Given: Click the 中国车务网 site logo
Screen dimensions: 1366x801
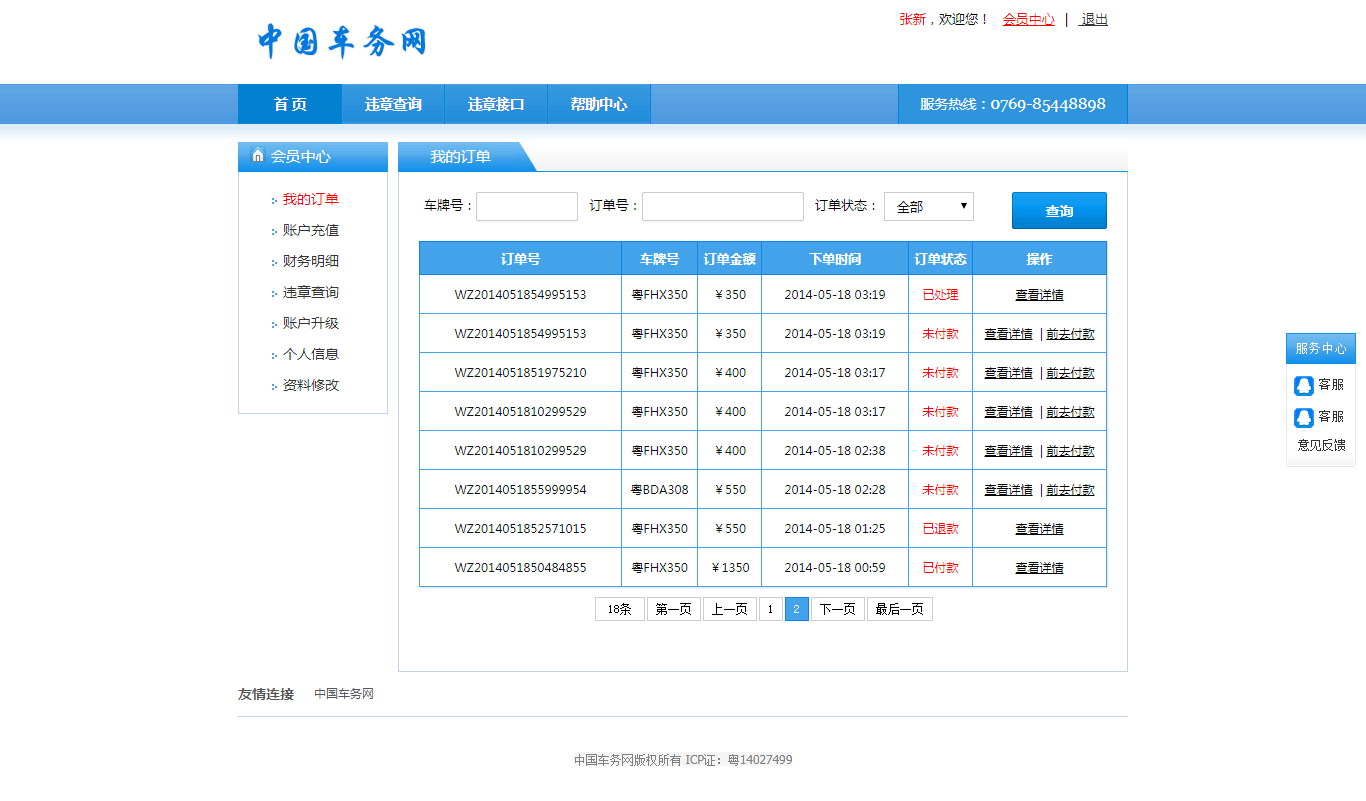Looking at the screenshot, I should click(342, 41).
